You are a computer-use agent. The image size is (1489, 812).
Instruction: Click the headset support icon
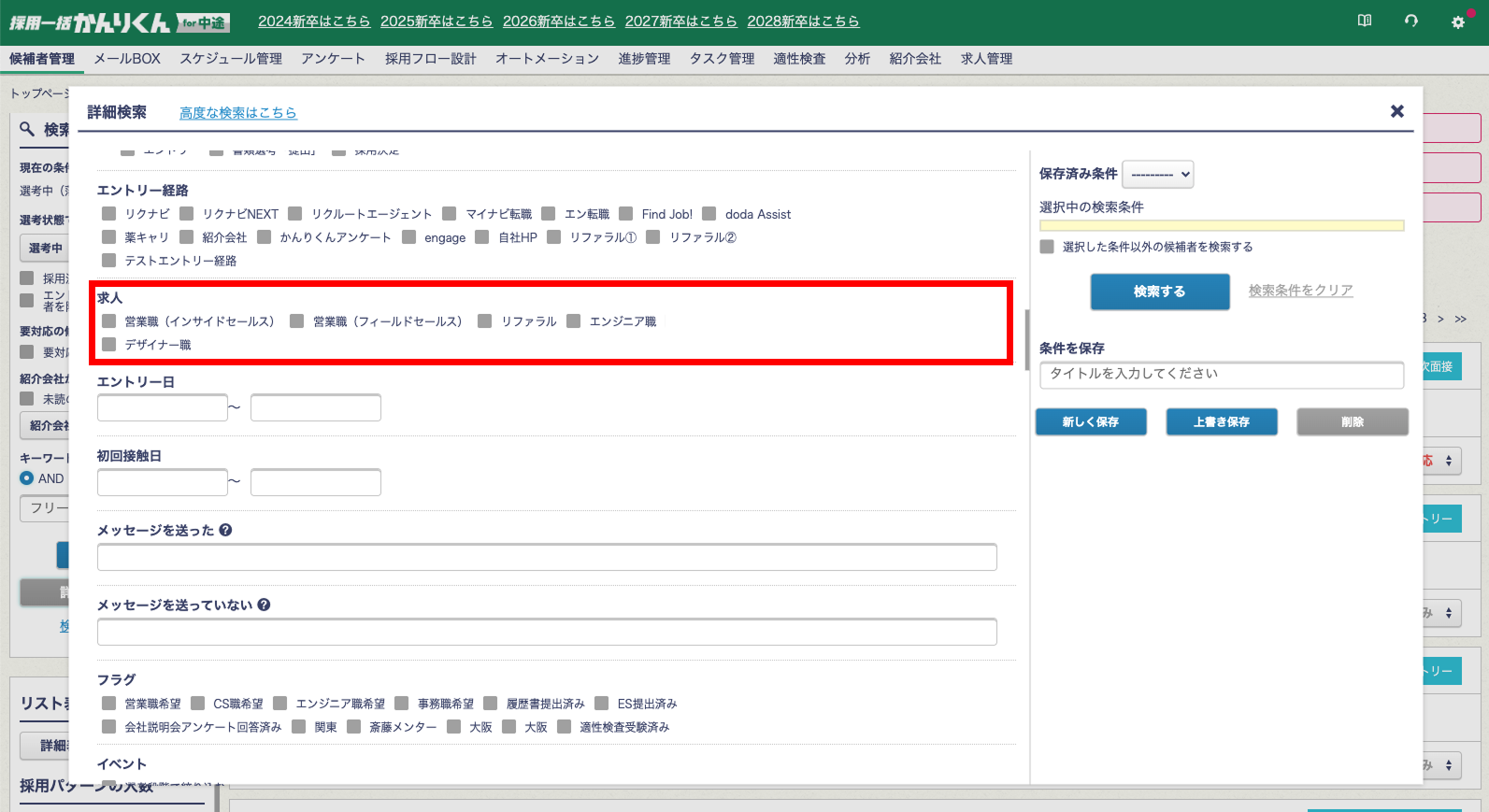(x=1410, y=21)
